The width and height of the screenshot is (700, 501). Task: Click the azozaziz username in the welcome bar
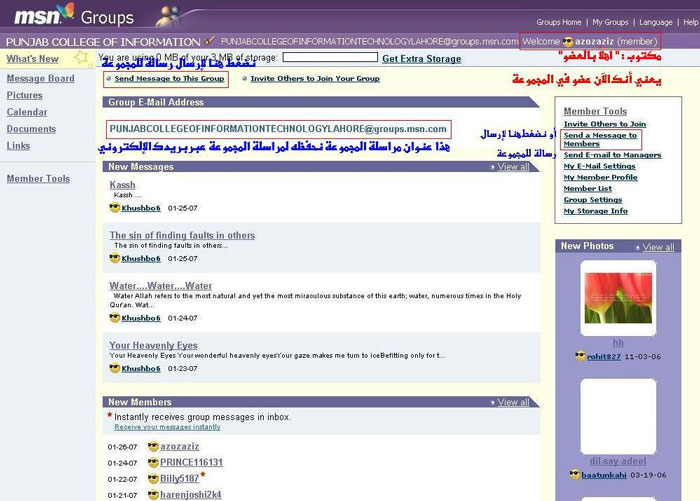(x=594, y=42)
